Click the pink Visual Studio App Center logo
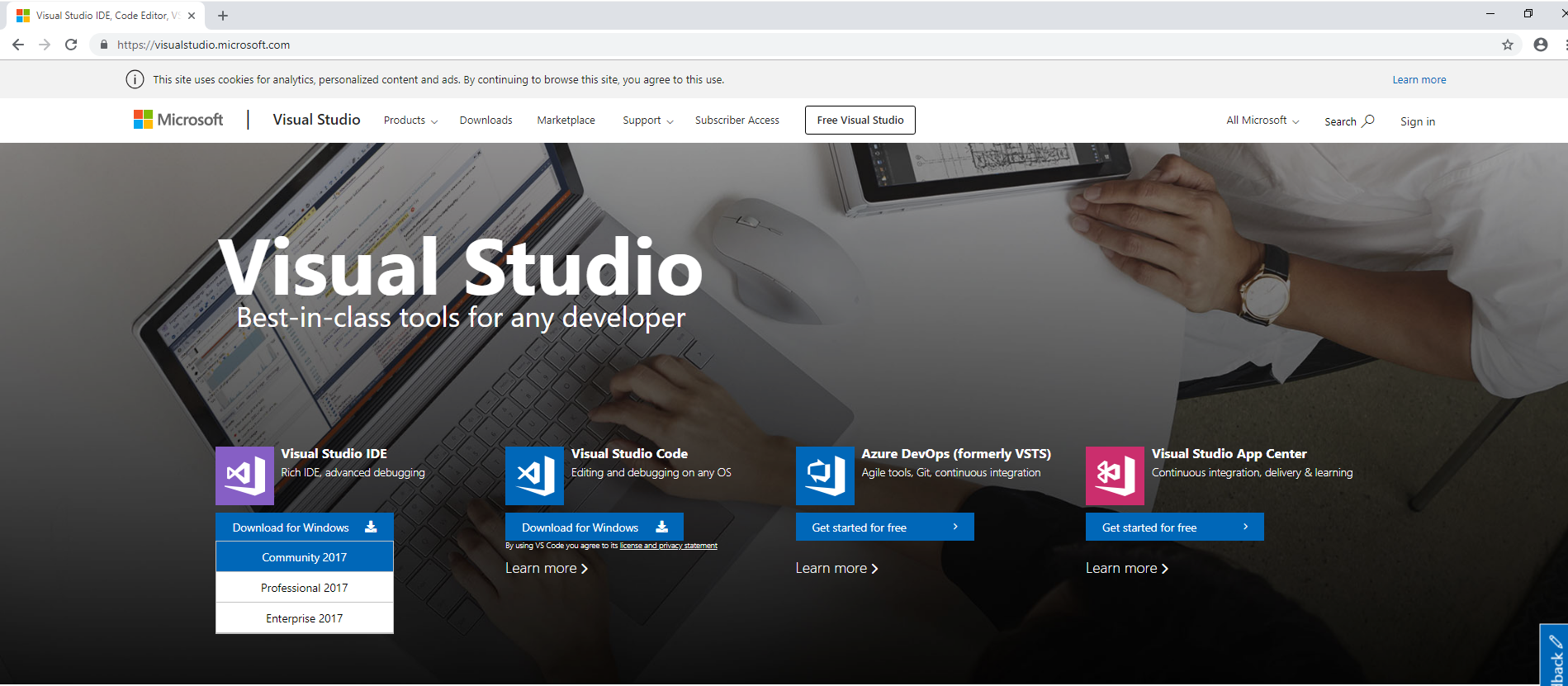The height and width of the screenshot is (686, 1568). pos(1115,475)
